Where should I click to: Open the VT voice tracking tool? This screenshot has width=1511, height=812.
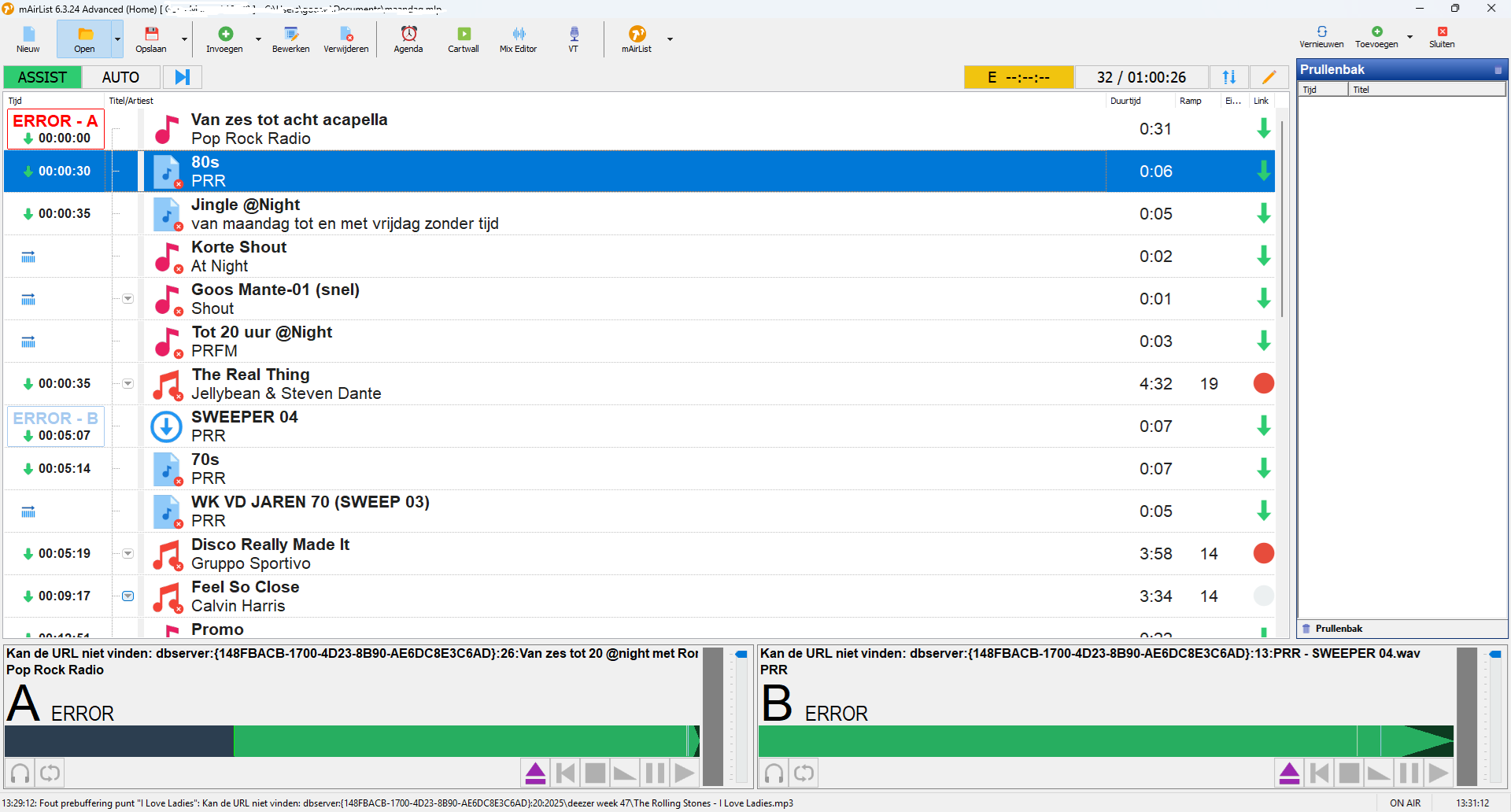[574, 38]
